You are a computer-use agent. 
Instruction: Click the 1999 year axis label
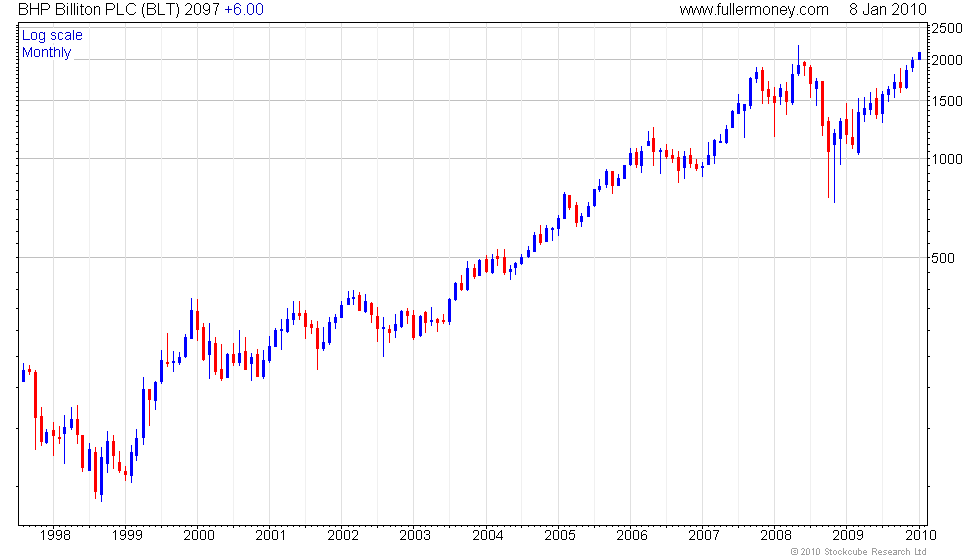coord(127,535)
